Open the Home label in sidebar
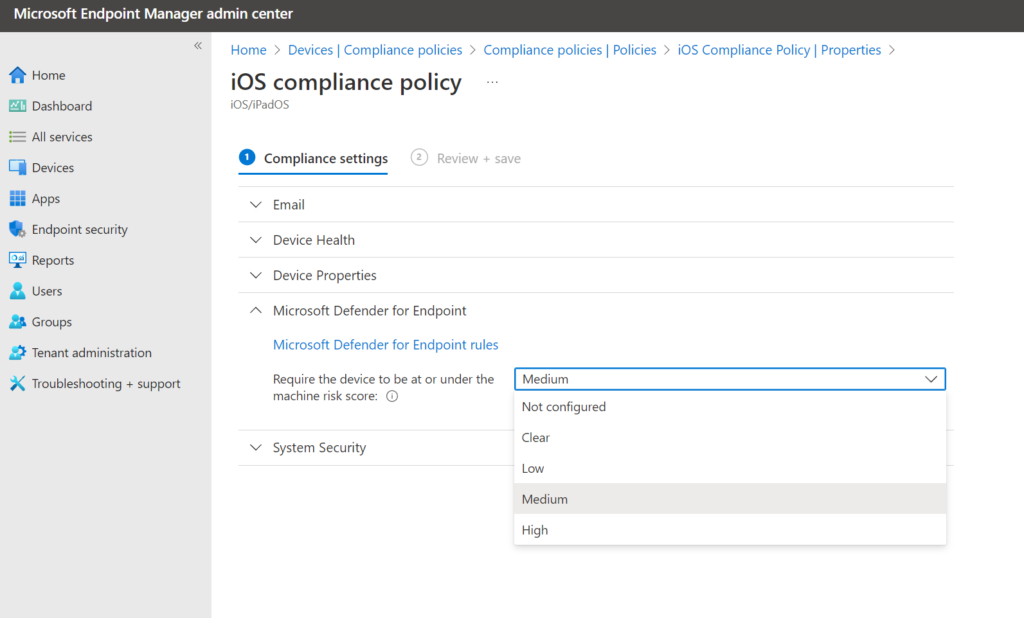The height and width of the screenshot is (618, 1024). (x=48, y=75)
